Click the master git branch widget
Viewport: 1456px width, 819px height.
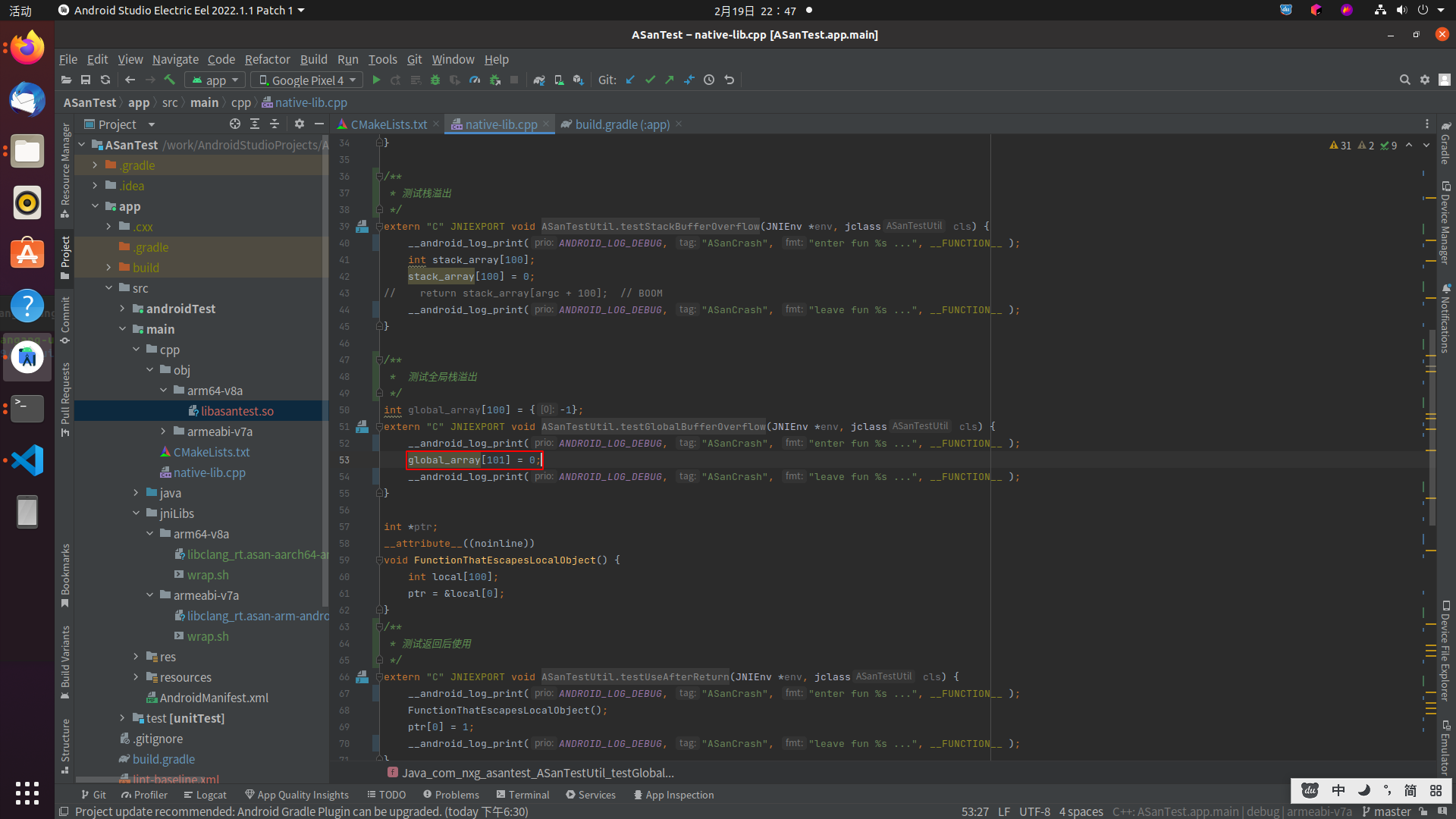click(x=1386, y=811)
